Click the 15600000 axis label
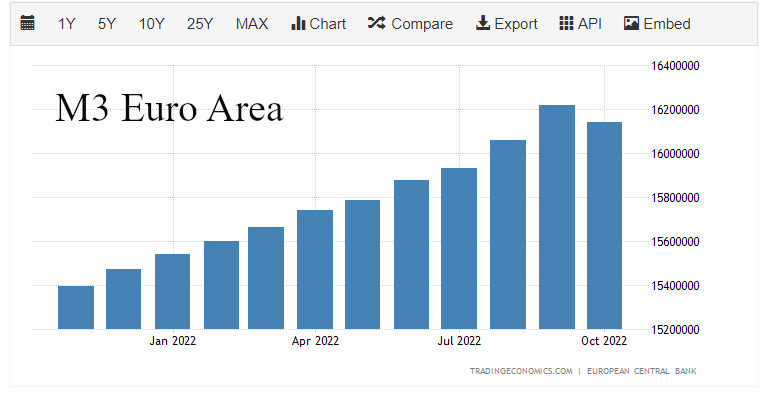Viewport: 772px width, 399px height. 675,241
